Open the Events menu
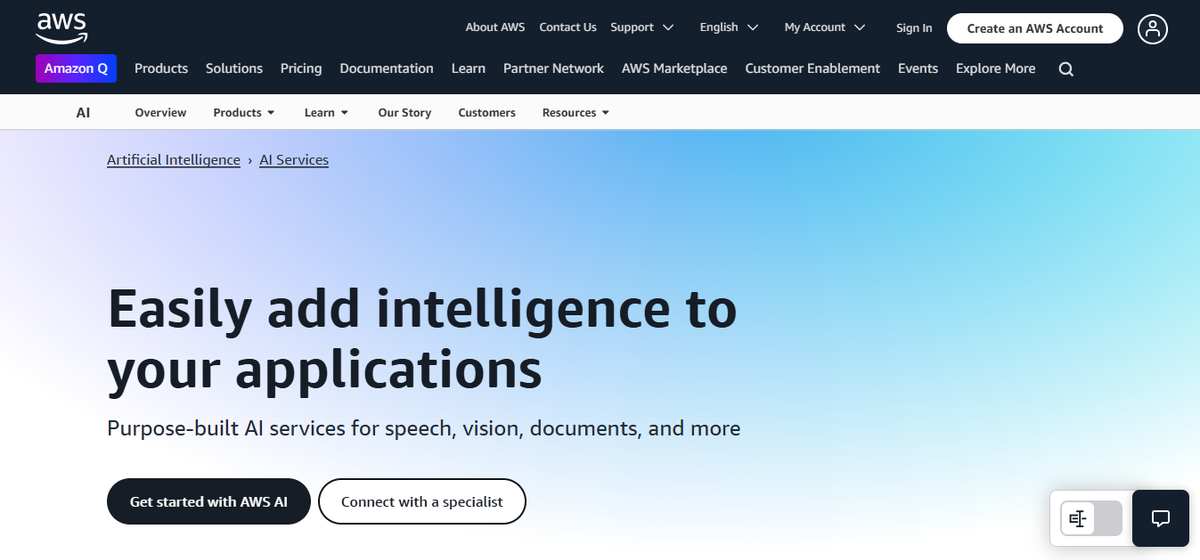Viewport: 1200px width, 560px height. 918,68
